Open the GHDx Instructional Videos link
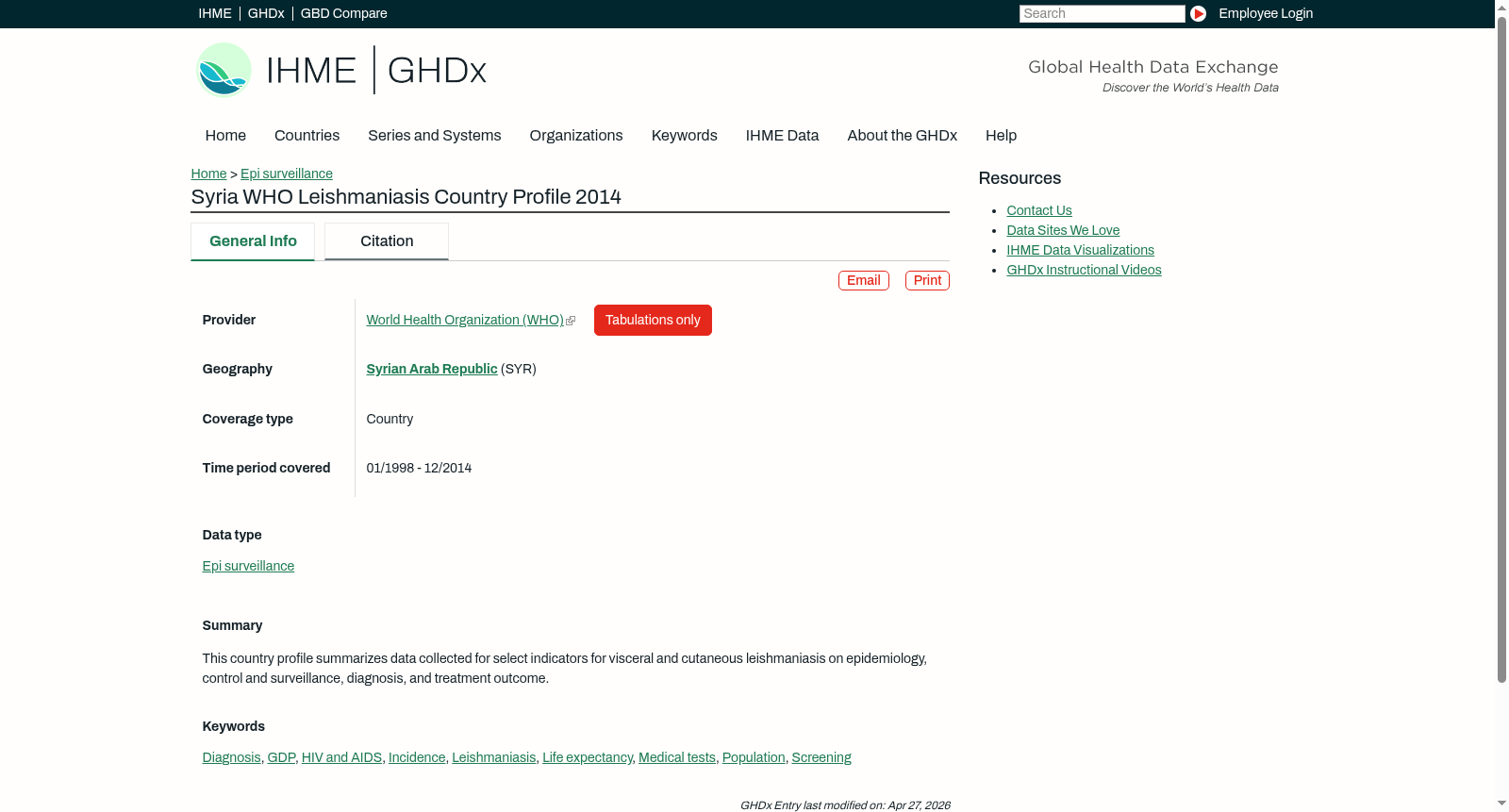 [x=1085, y=270]
